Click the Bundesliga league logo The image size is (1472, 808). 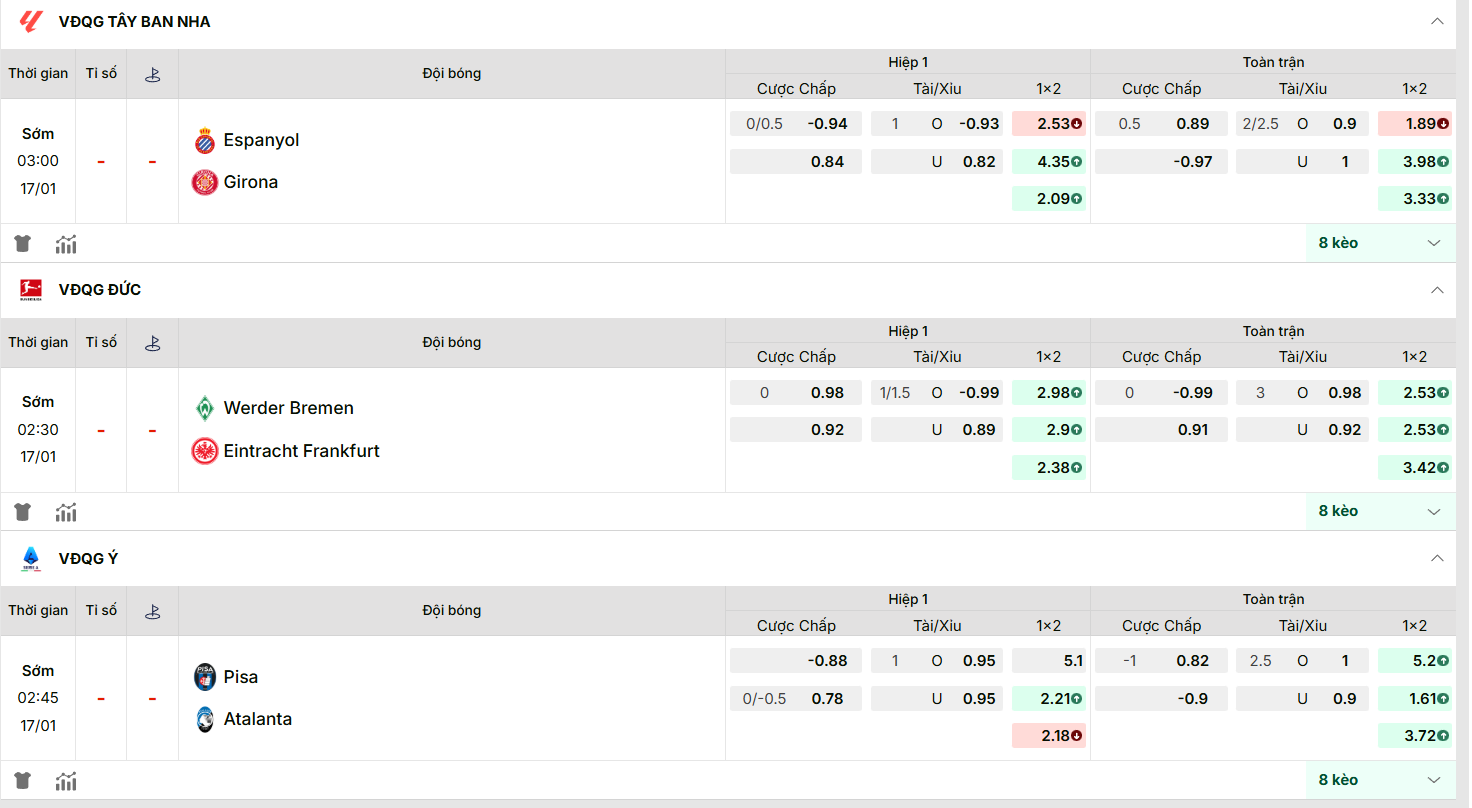click(30, 290)
